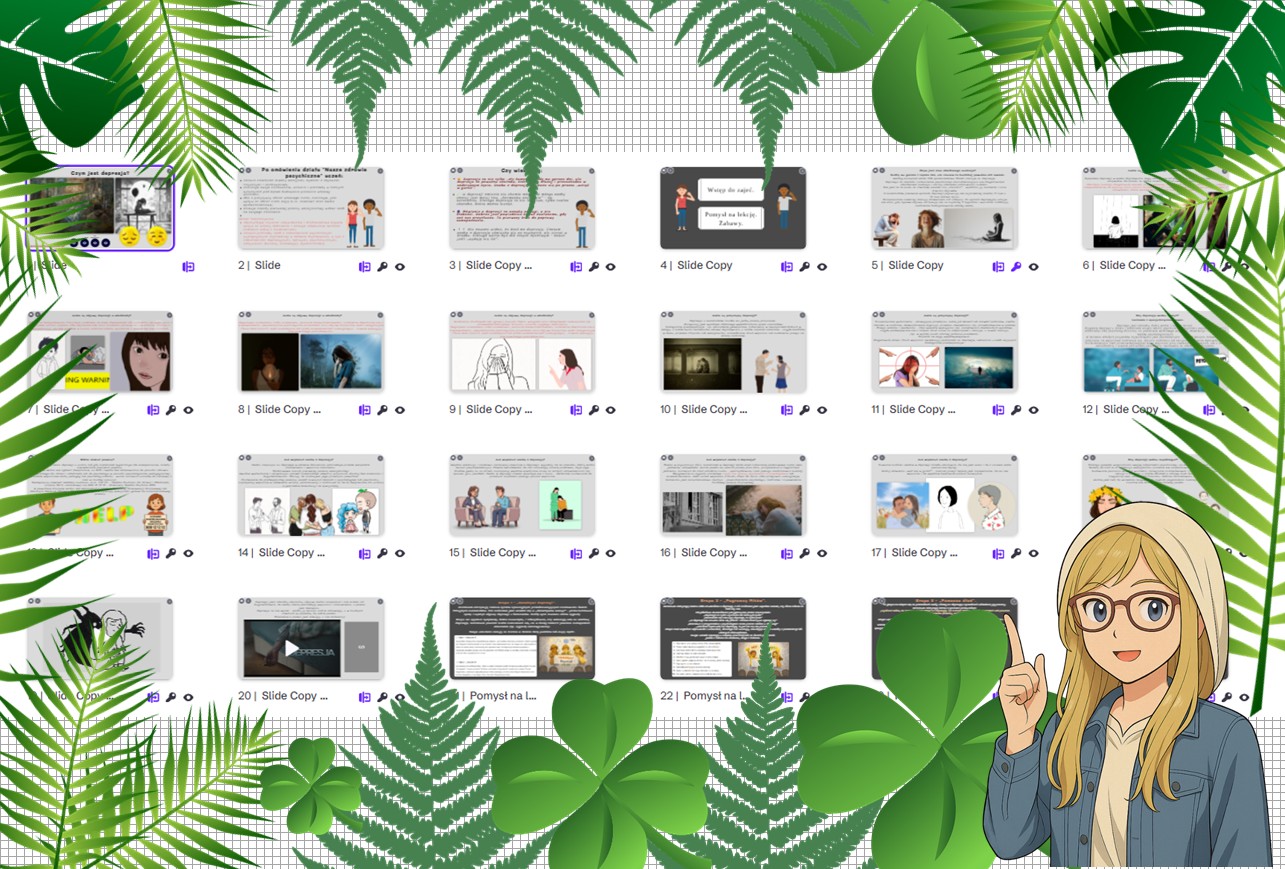This screenshot has width=1285, height=869.
Task: Click the purple navigation icon for slide 11
Action: coord(999,410)
